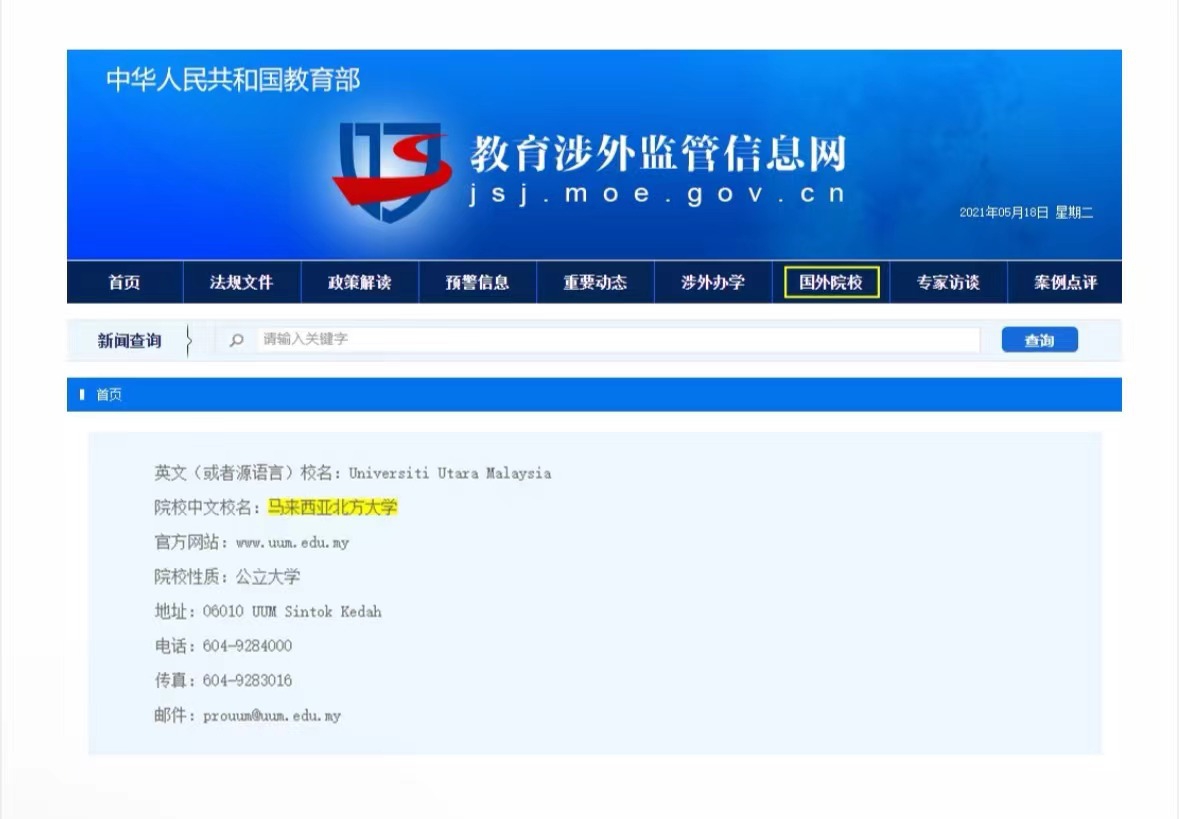Open the 首页 navigation tab

(124, 282)
